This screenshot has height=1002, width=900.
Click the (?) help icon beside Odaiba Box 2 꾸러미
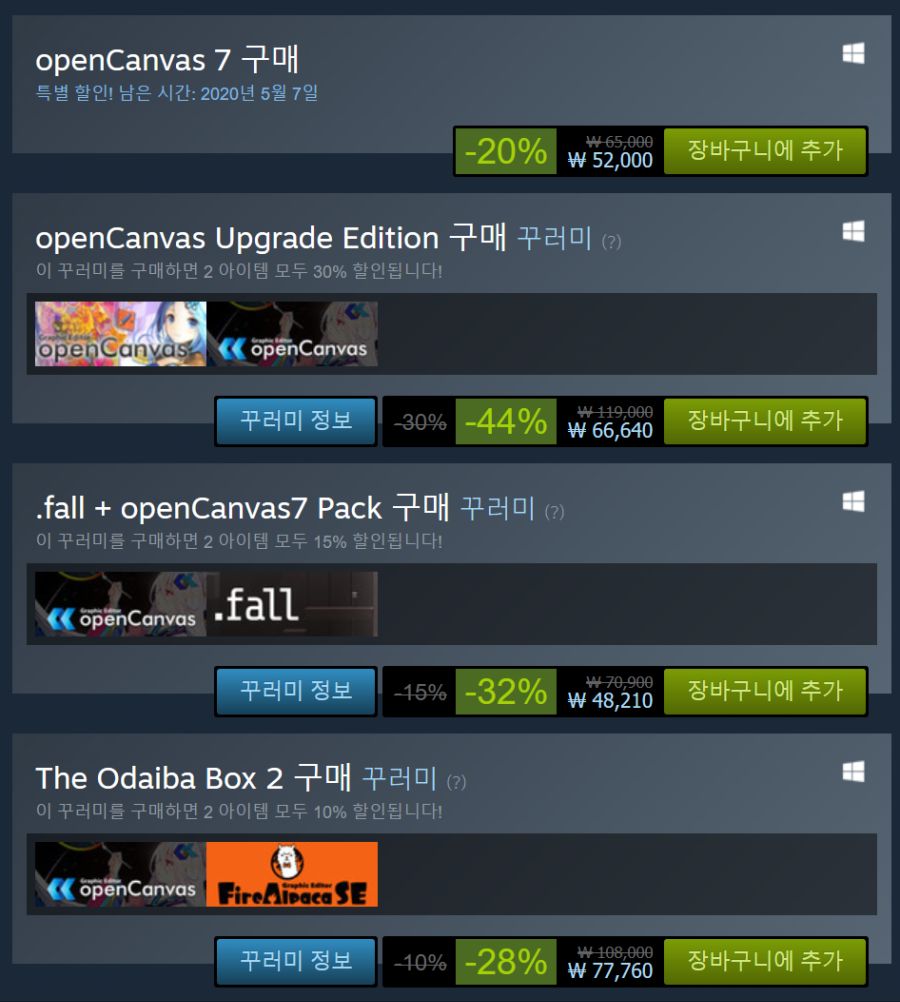tap(456, 783)
